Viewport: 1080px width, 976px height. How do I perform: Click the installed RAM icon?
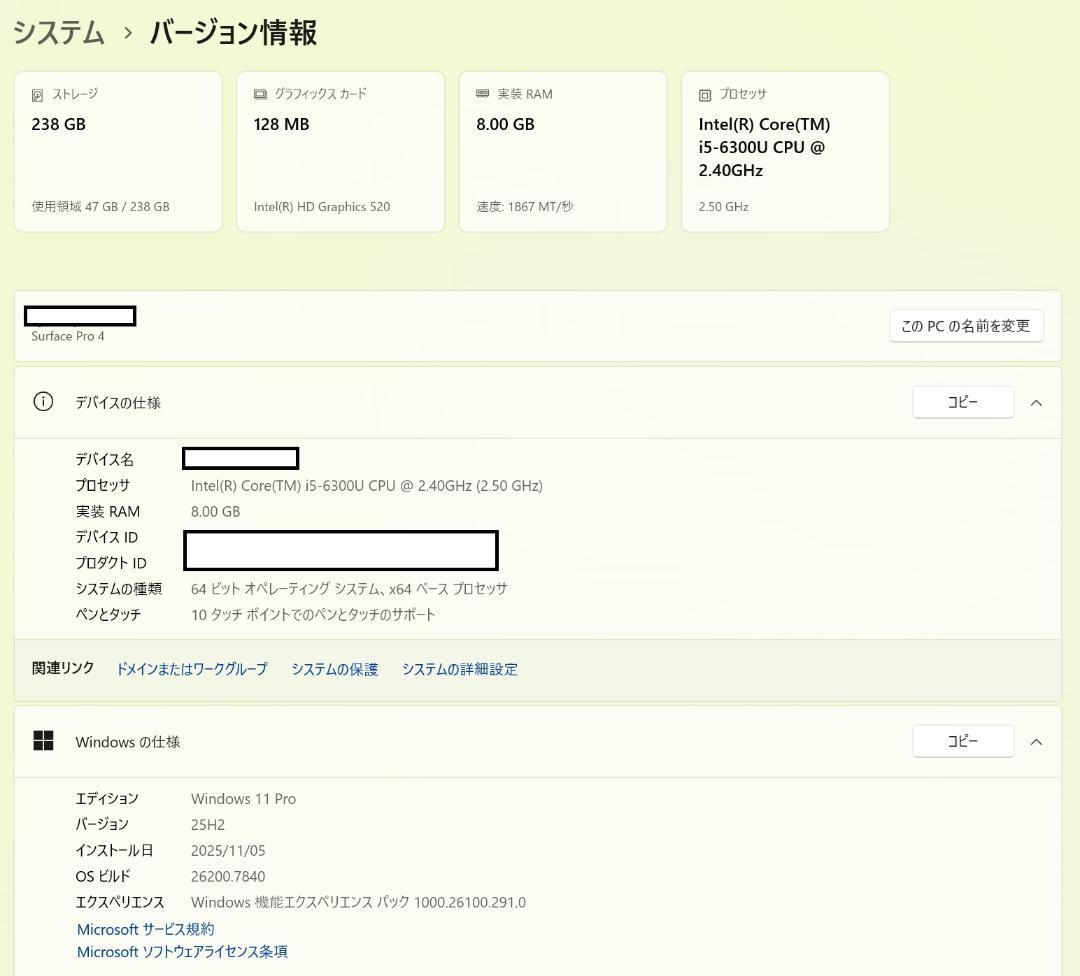[x=482, y=94]
